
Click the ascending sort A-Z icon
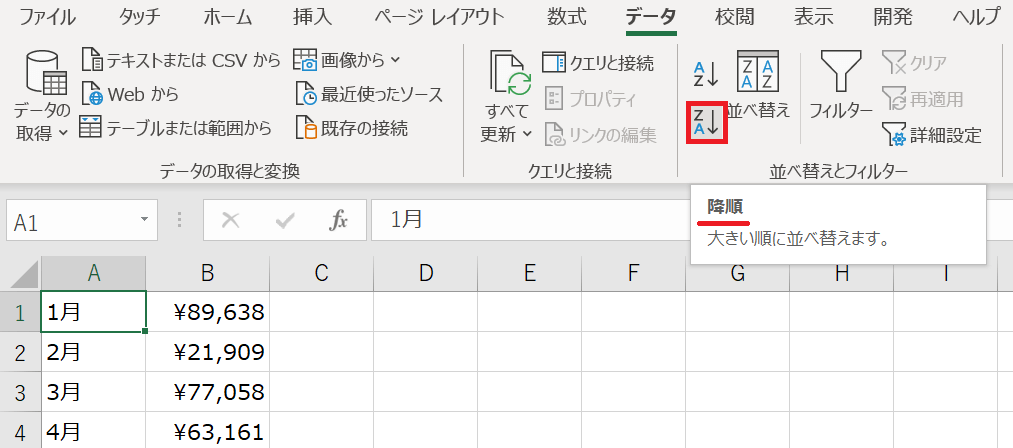[x=706, y=72]
